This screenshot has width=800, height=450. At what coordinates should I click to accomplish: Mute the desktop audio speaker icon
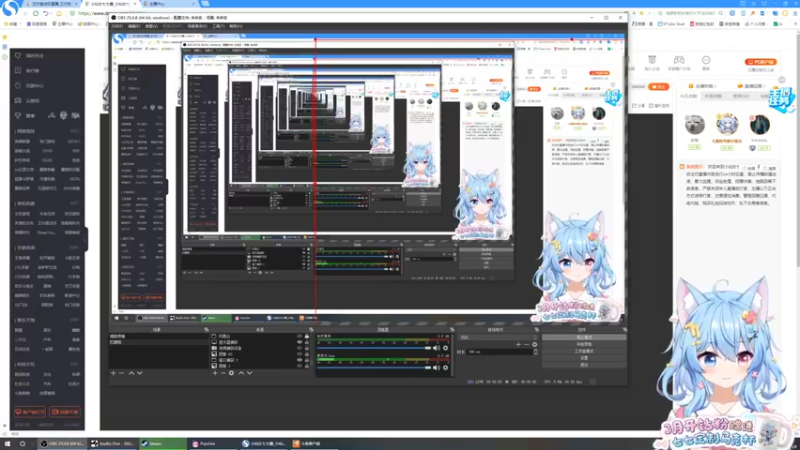pos(436,348)
